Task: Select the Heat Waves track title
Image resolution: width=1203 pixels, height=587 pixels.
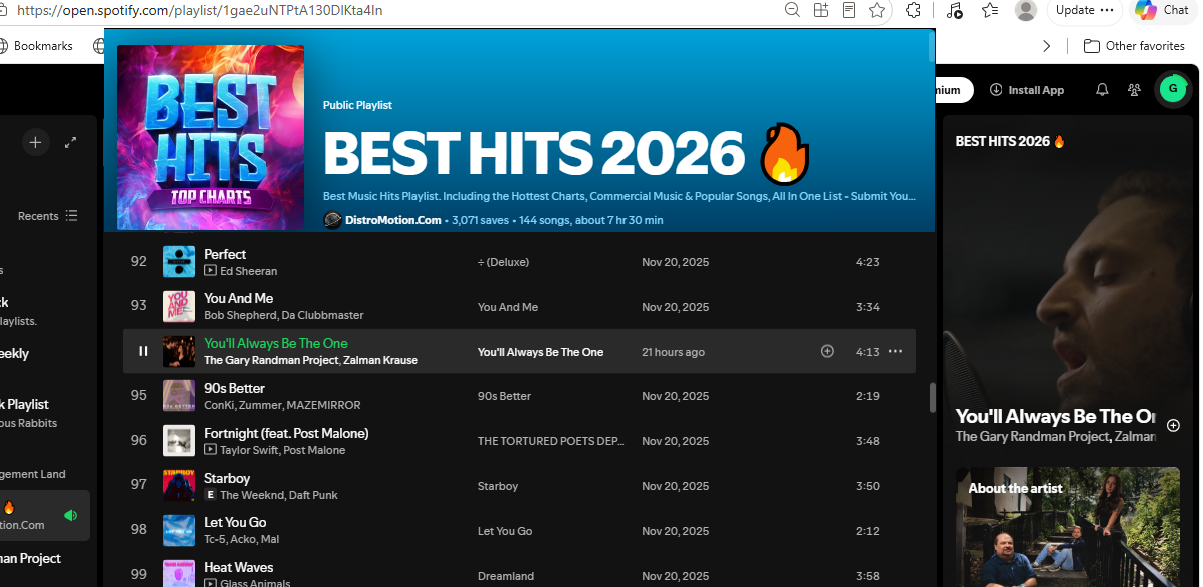Action: [239, 567]
